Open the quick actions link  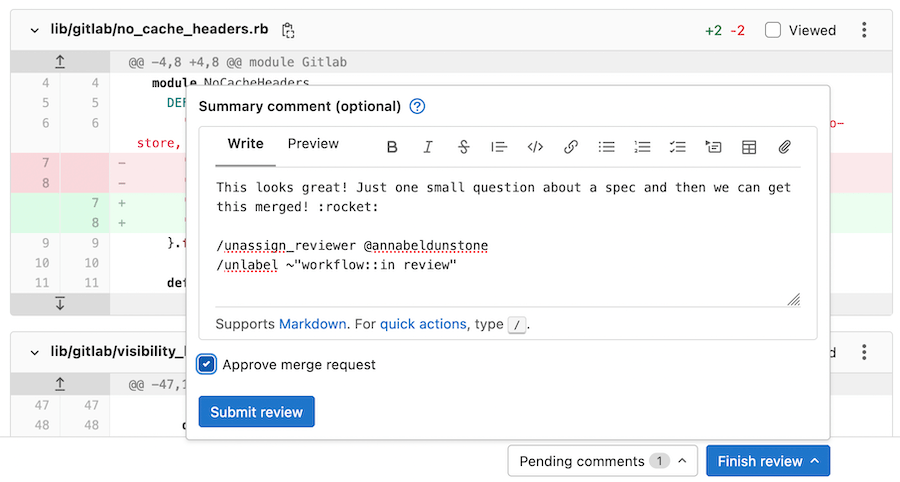[x=423, y=324]
